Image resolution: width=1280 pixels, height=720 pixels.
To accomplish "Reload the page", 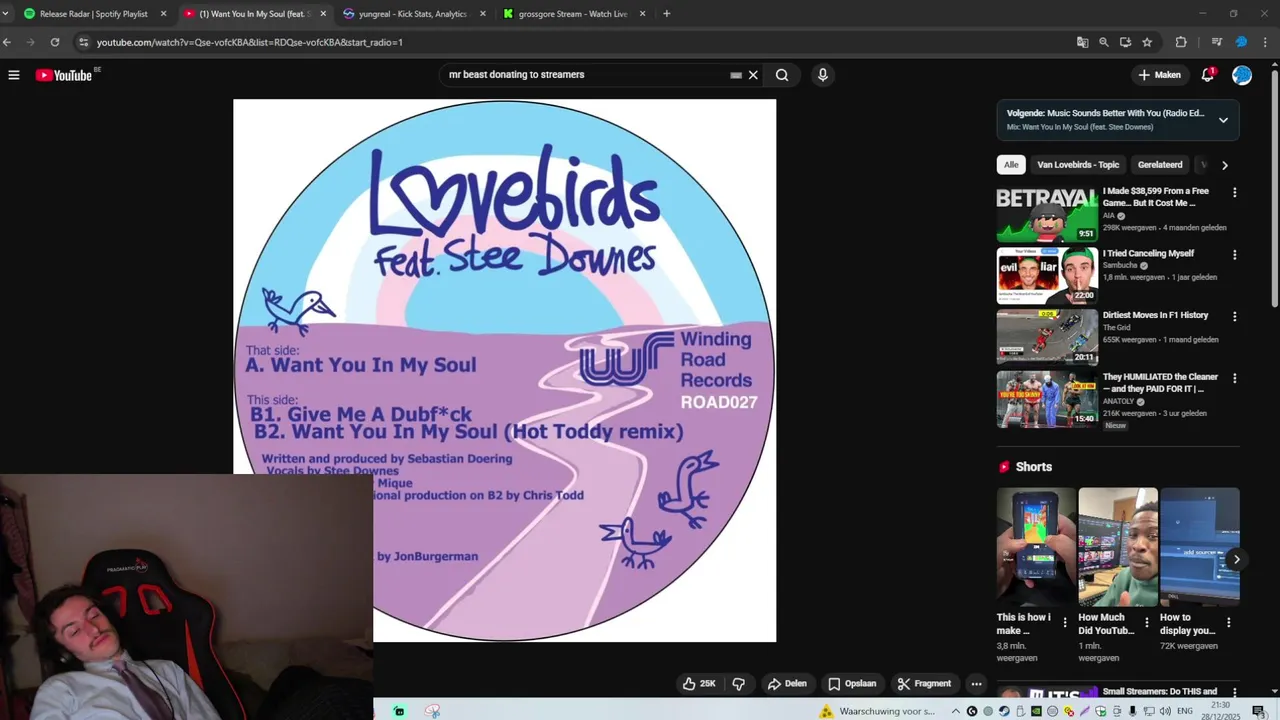I will (x=55, y=42).
